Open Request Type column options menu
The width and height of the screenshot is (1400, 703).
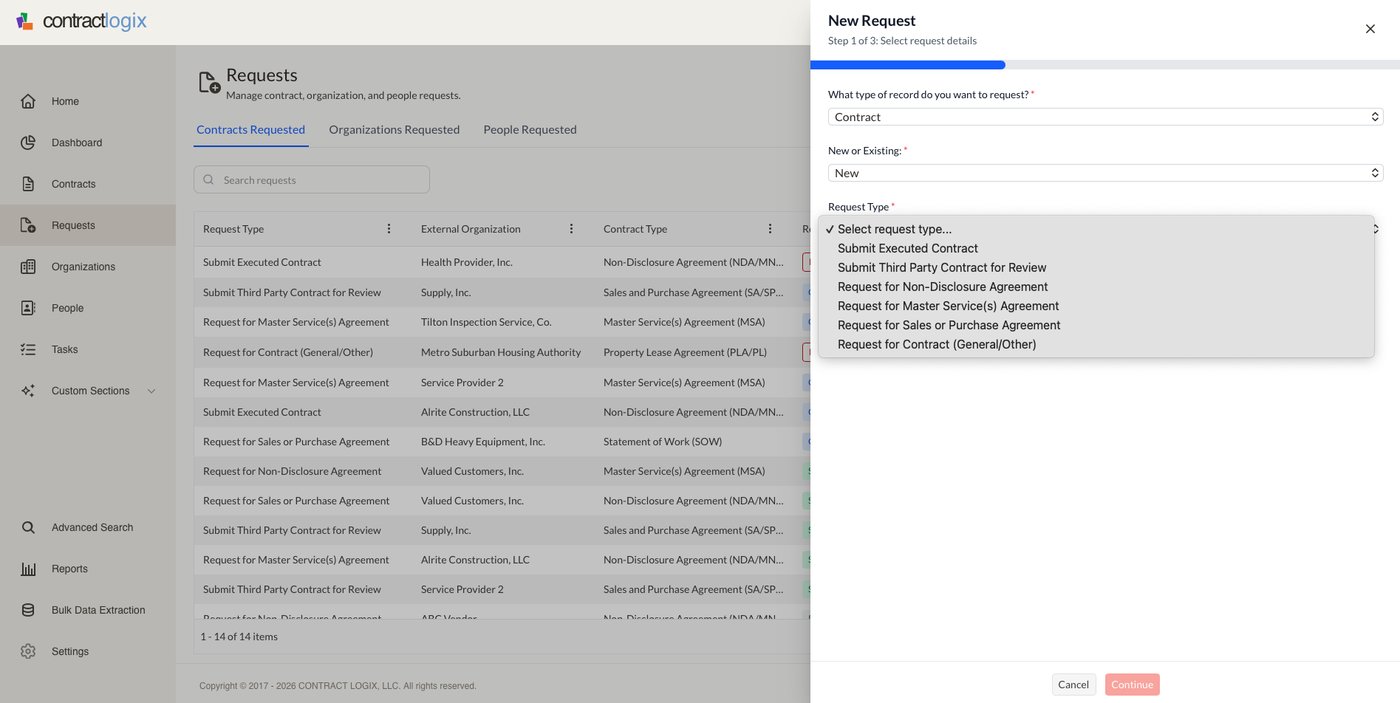pos(389,229)
